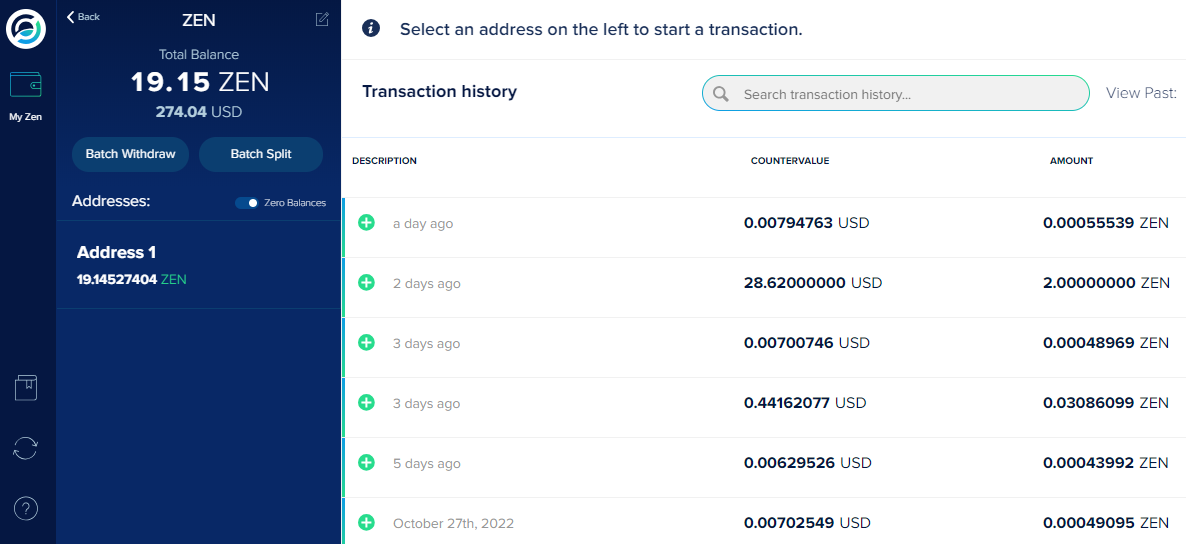Go Back using the chevron link
1186x544 pixels.
coord(83,17)
